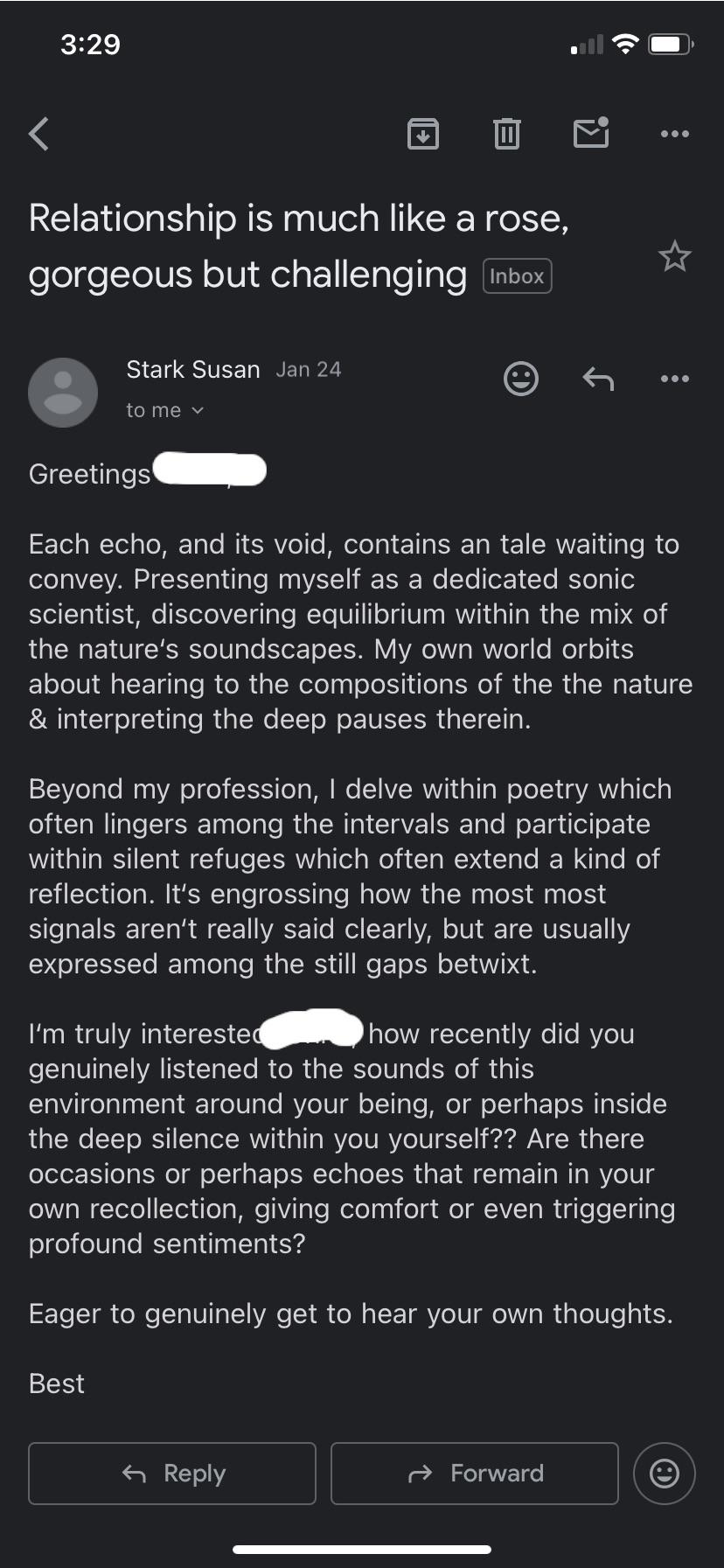Reply using the arrow icon beside the sender

[598, 378]
